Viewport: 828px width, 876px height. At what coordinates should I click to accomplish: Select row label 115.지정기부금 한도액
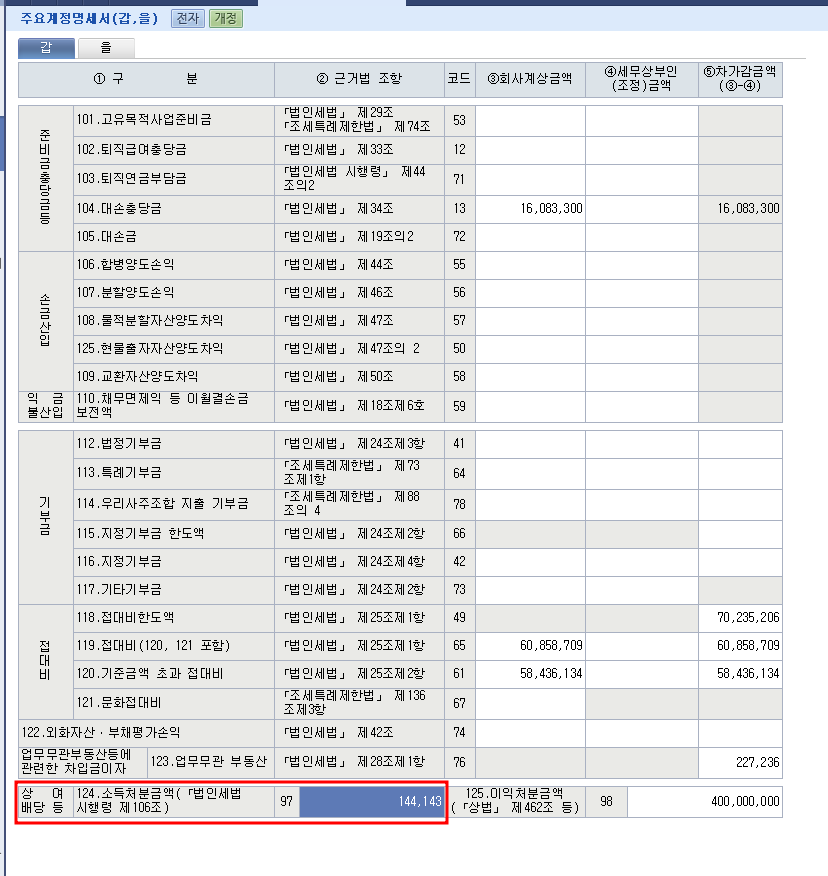click(x=174, y=534)
